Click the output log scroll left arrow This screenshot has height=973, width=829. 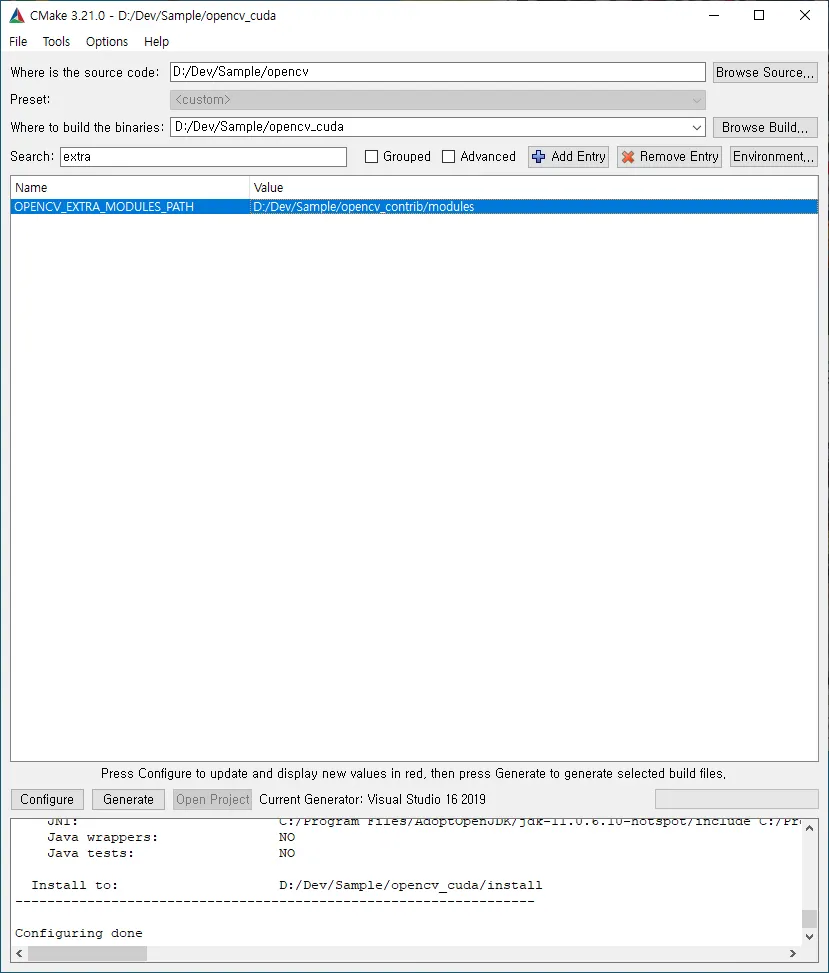pyautogui.click(x=19, y=953)
